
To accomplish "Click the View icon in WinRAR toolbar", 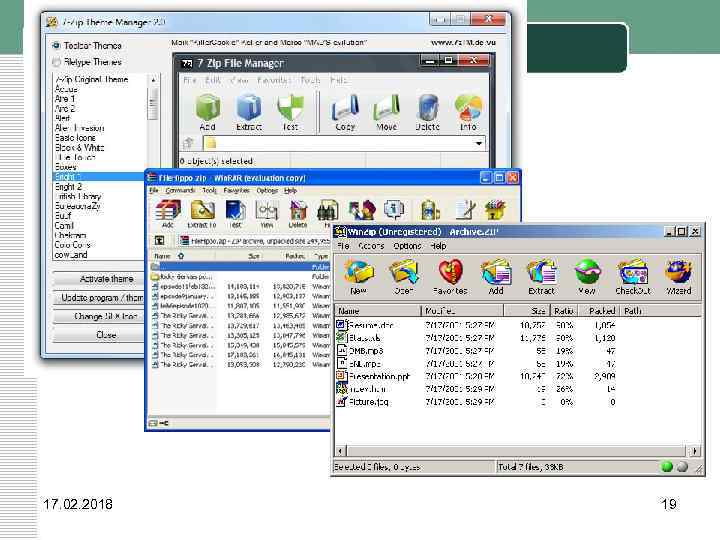I will coord(267,211).
